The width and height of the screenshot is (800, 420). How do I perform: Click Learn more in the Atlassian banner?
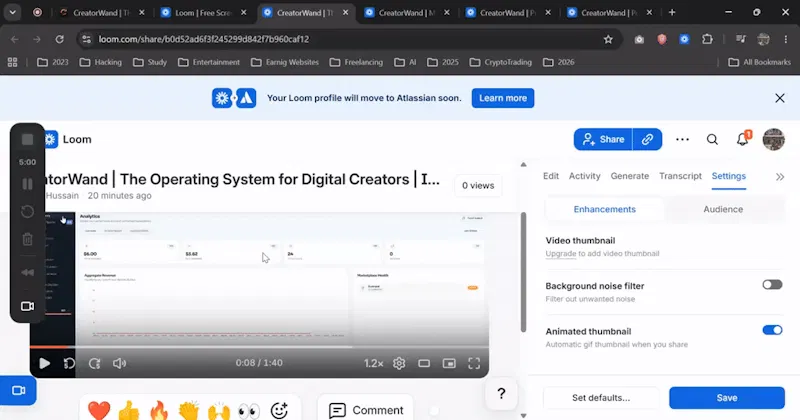[503, 98]
